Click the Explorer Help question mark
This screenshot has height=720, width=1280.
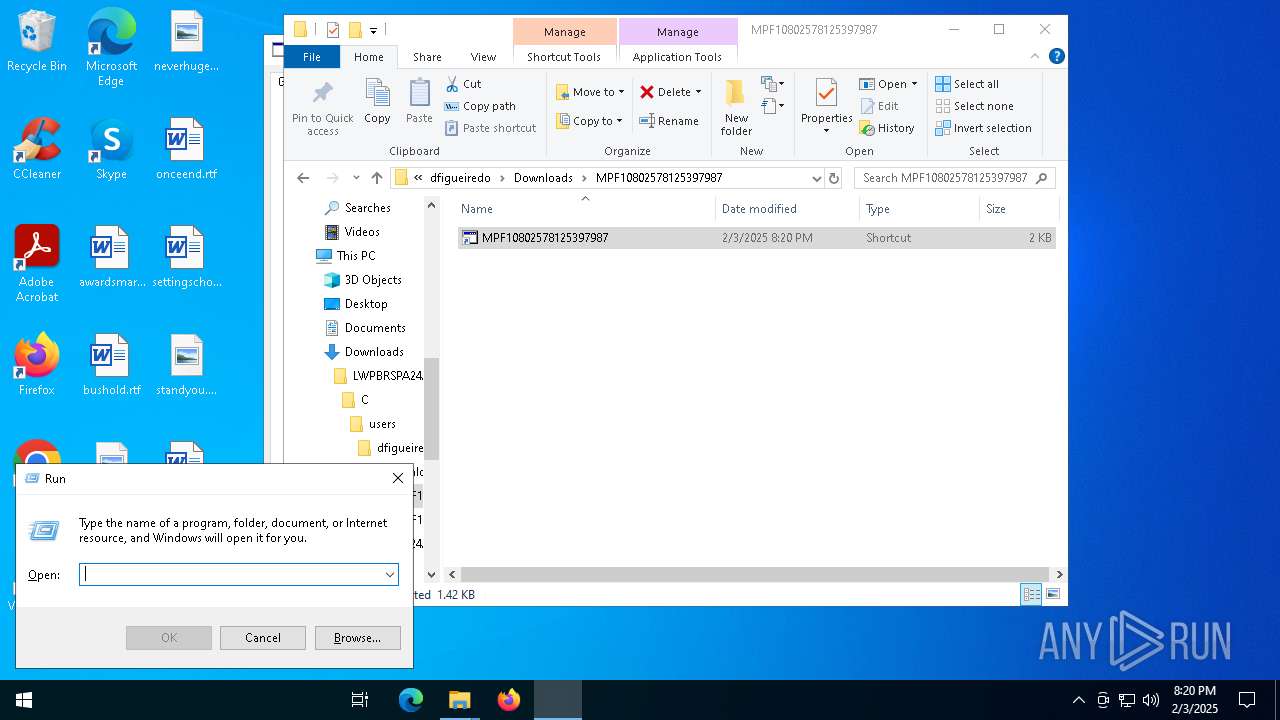pos(1056,57)
